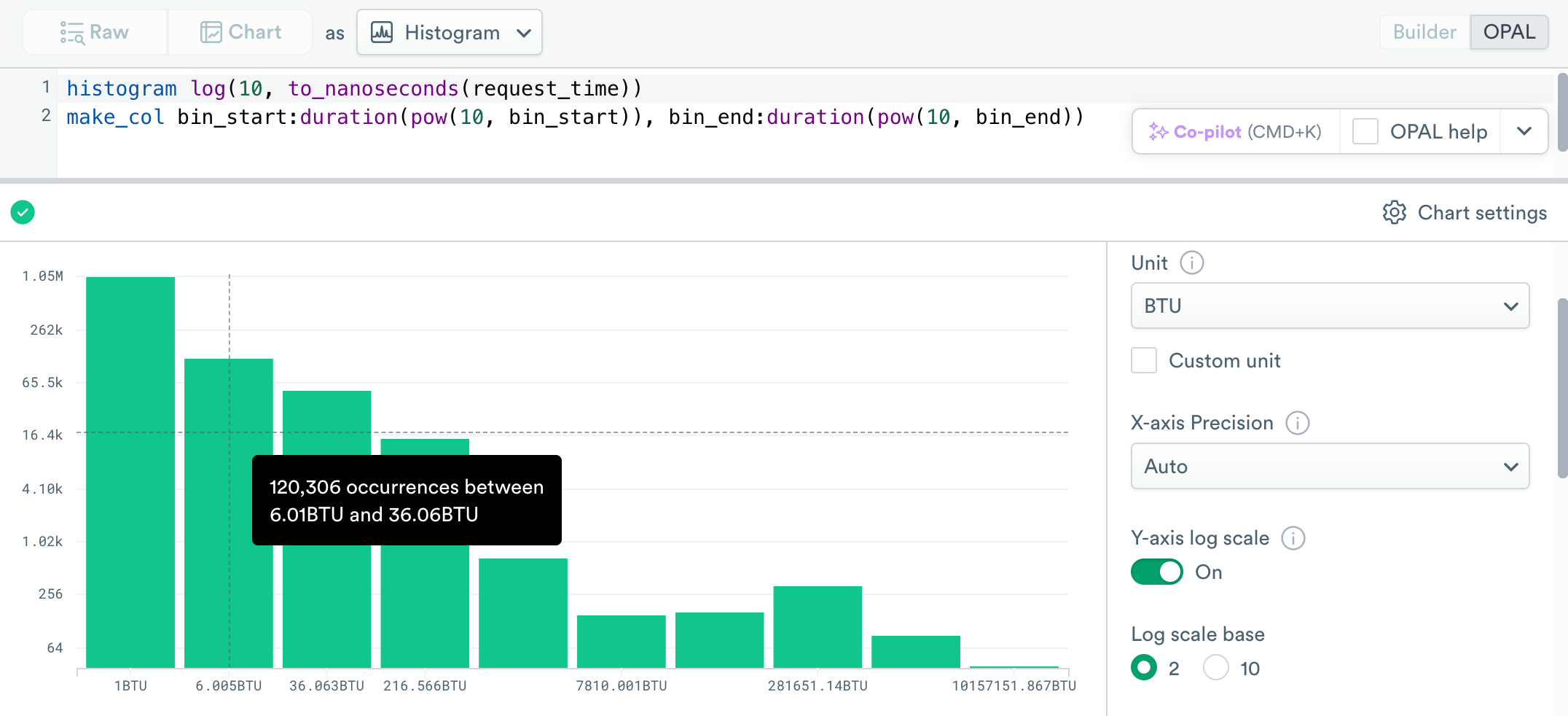This screenshot has width=1568, height=716.
Task: Click the 1.05M y-axis label
Action: pyautogui.click(x=42, y=276)
